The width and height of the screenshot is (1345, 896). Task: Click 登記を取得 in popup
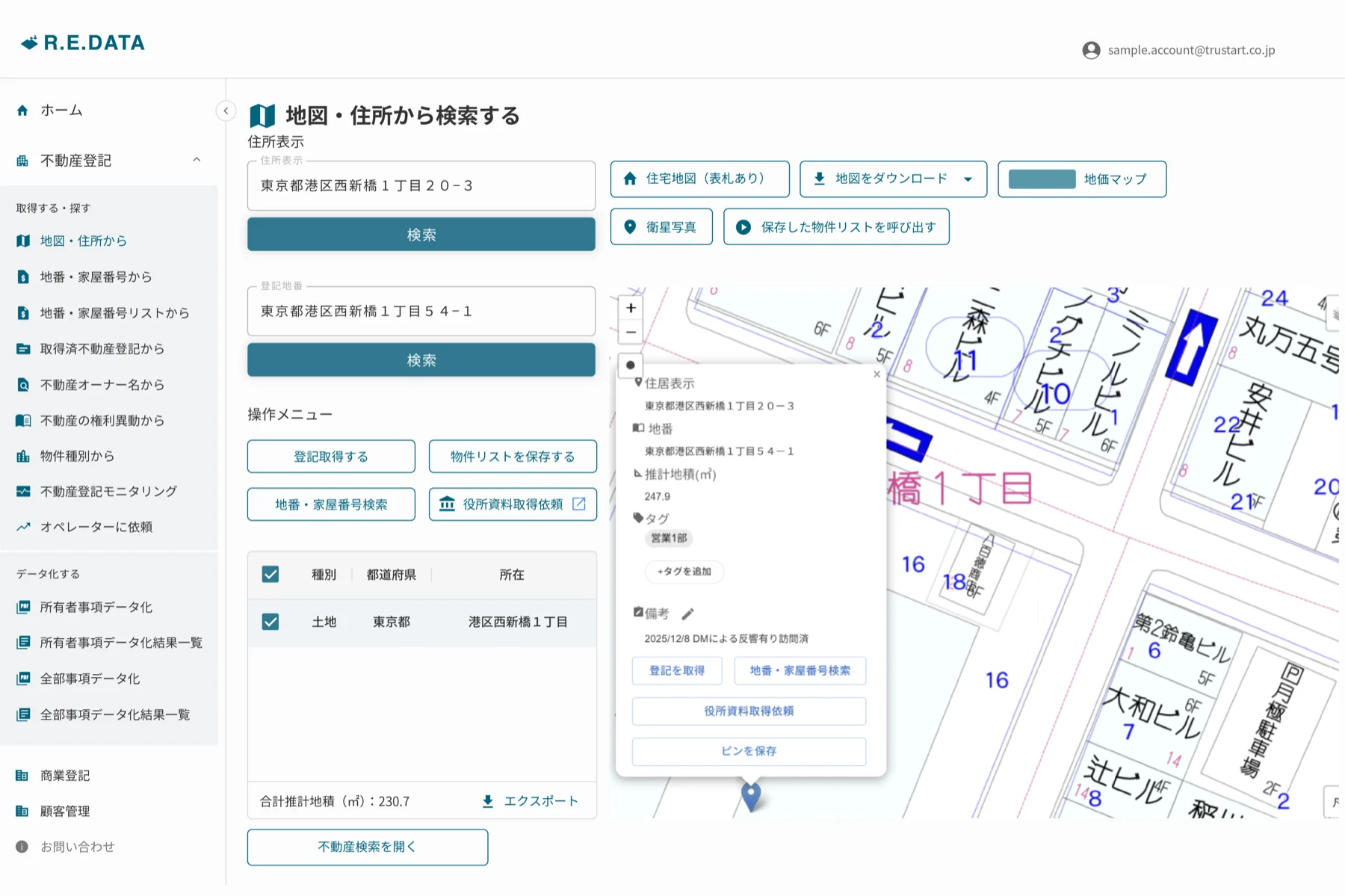click(677, 671)
